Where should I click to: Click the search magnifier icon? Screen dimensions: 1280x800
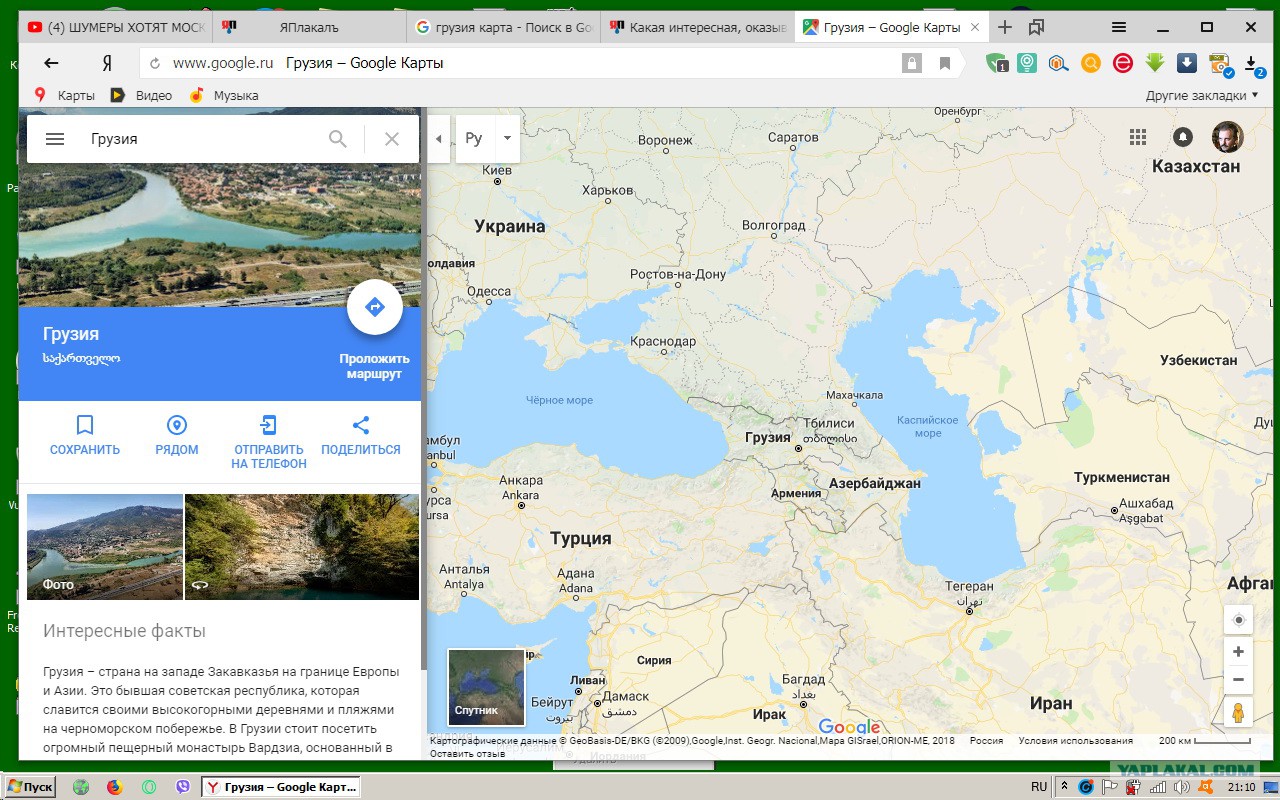(338, 139)
